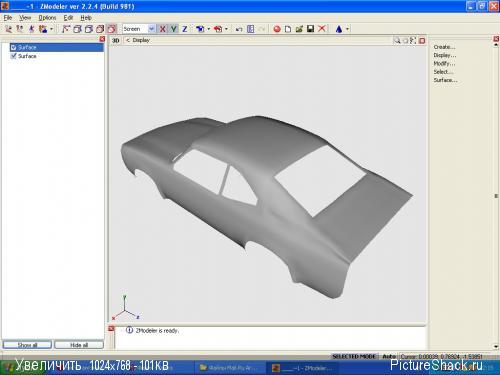Click the greyed Redo arrow icon
Image resolution: width=500 pixels, height=375 pixels.
(262, 29)
